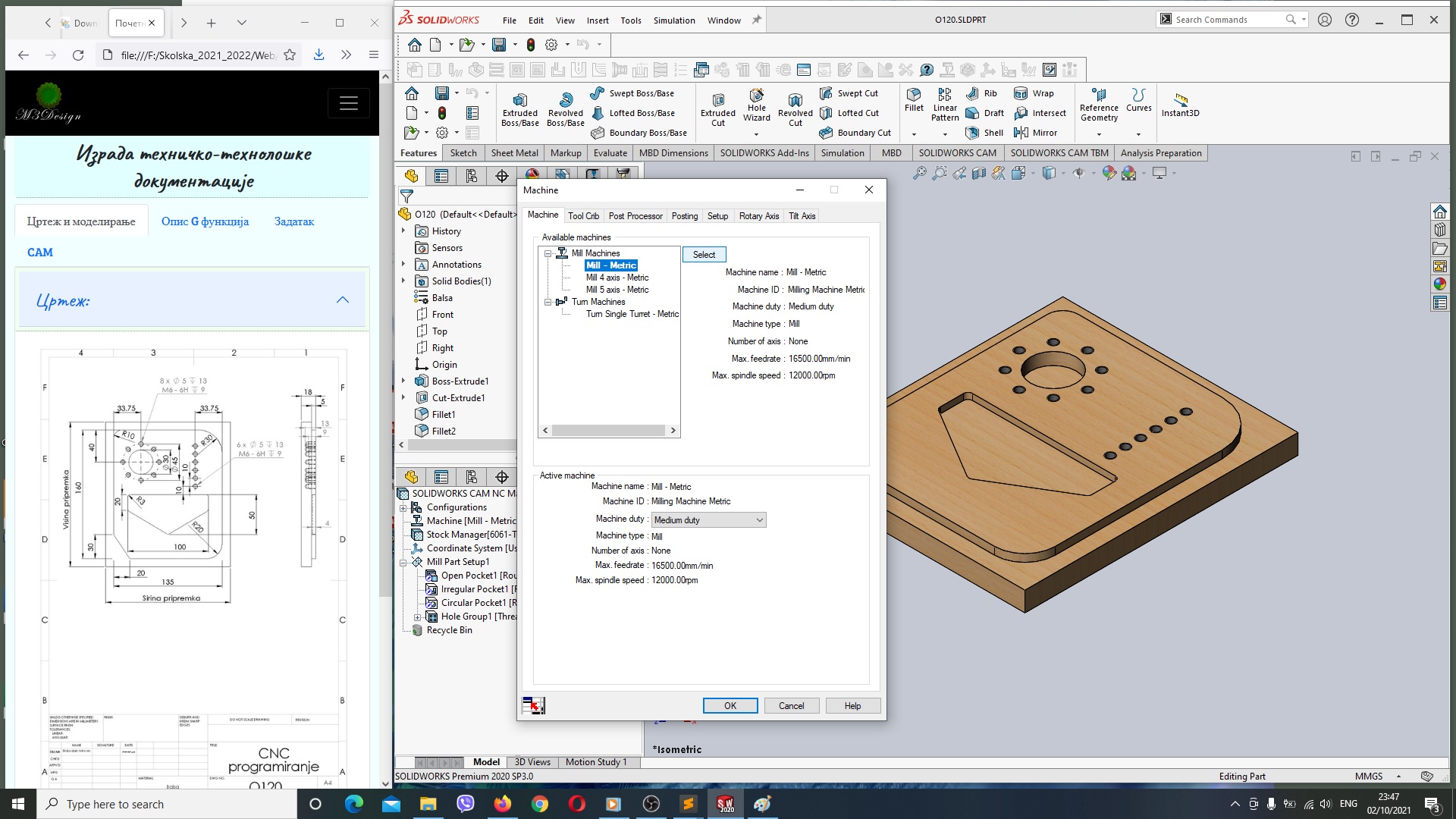This screenshot has width=1456, height=819.
Task: Switch to the Post Processor tab
Action: tap(635, 215)
